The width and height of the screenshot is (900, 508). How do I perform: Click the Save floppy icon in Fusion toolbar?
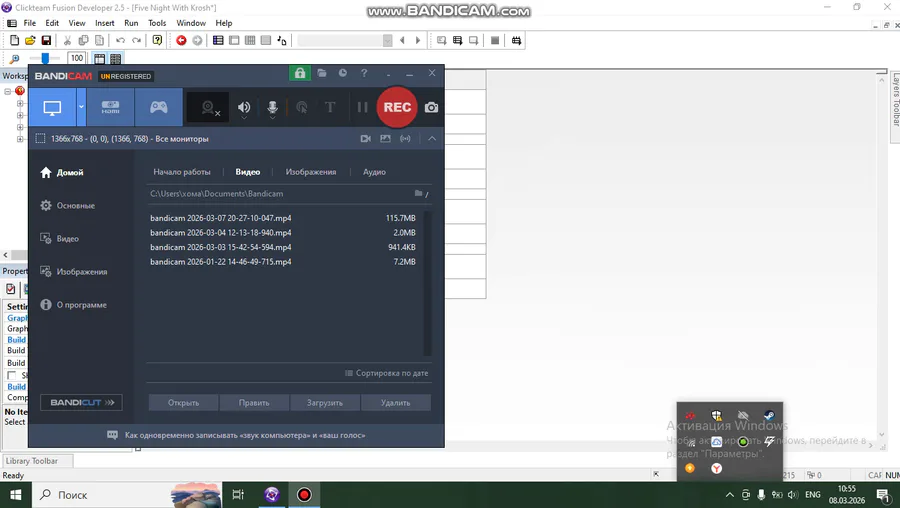[46, 40]
